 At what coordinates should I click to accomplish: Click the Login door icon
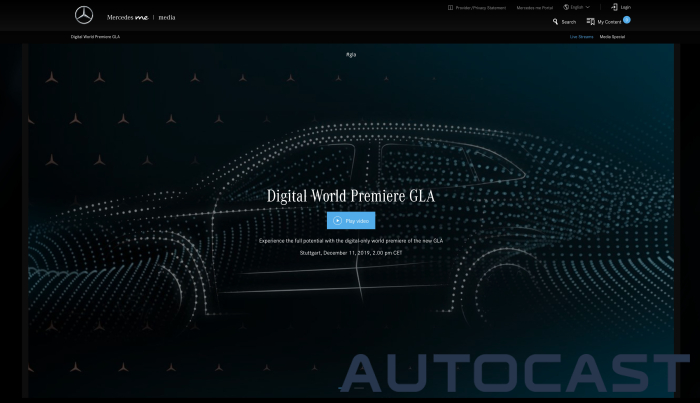[x=615, y=7]
